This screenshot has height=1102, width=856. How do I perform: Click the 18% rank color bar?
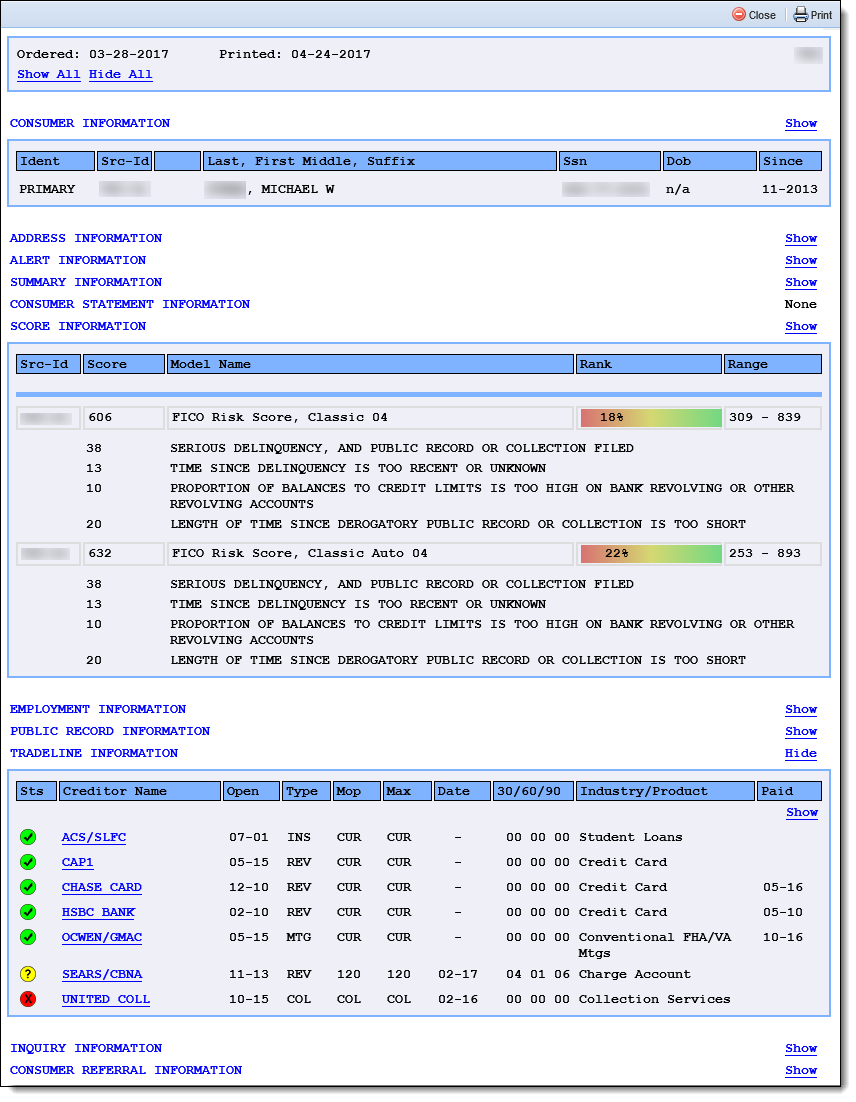pyautogui.click(x=651, y=417)
